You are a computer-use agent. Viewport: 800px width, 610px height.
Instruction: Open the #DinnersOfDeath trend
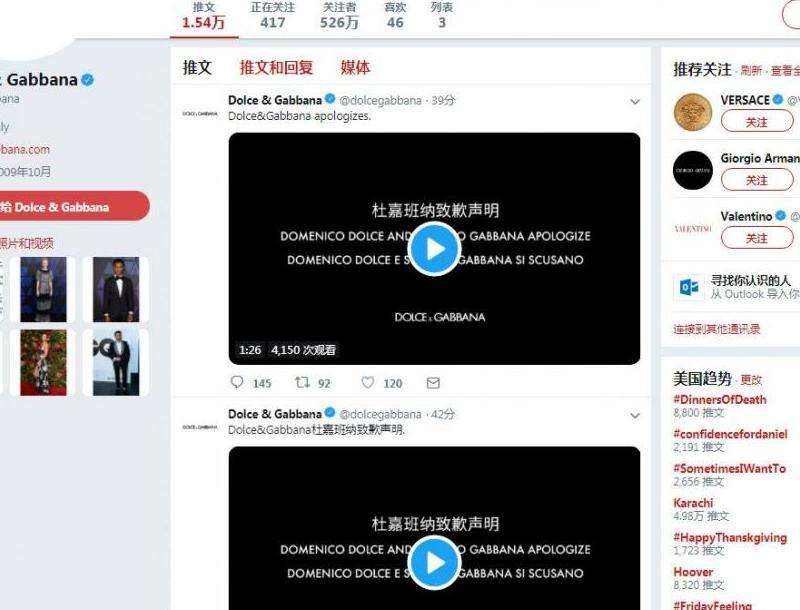point(719,399)
